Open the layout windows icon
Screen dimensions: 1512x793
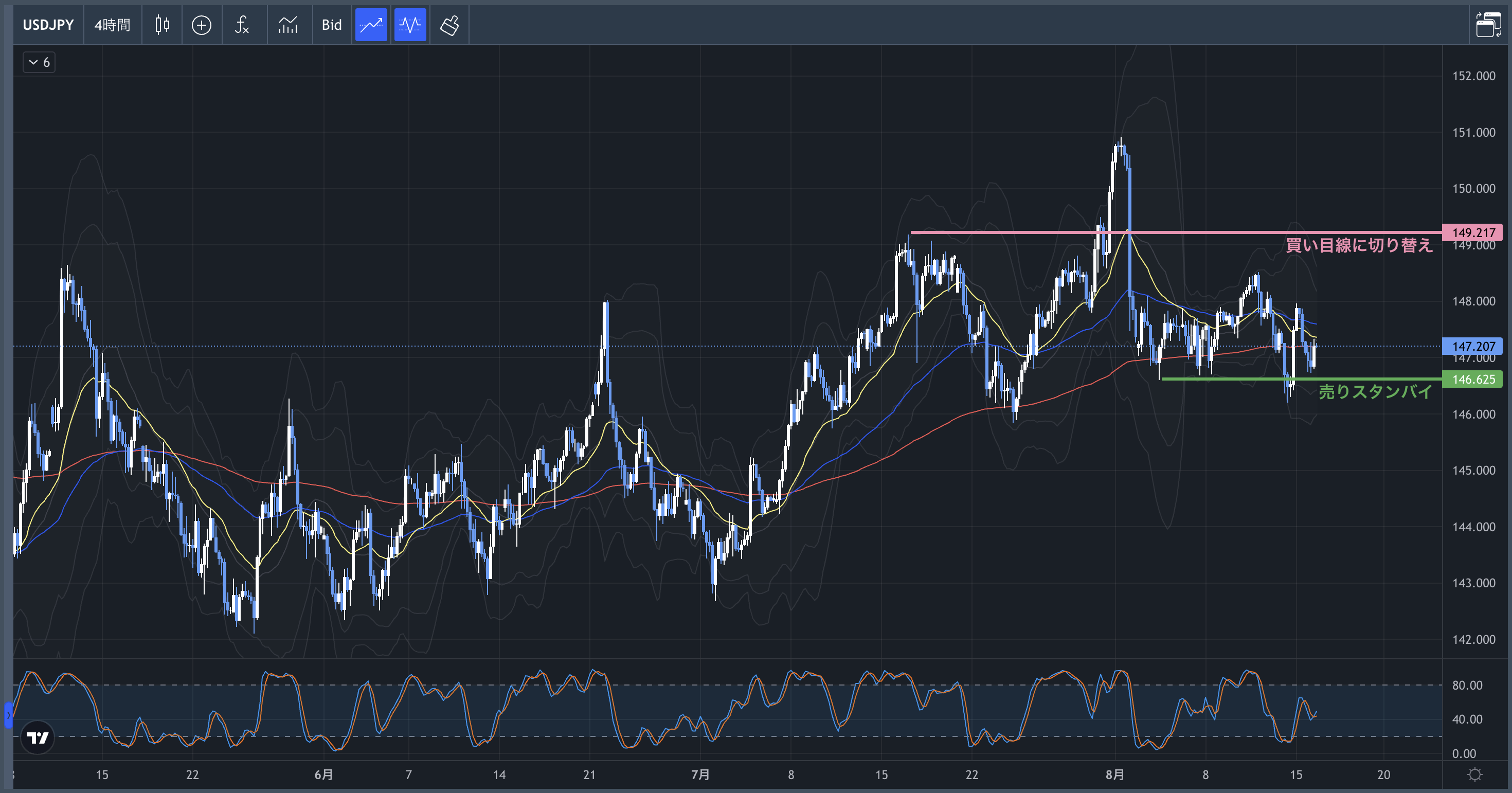[1488, 25]
